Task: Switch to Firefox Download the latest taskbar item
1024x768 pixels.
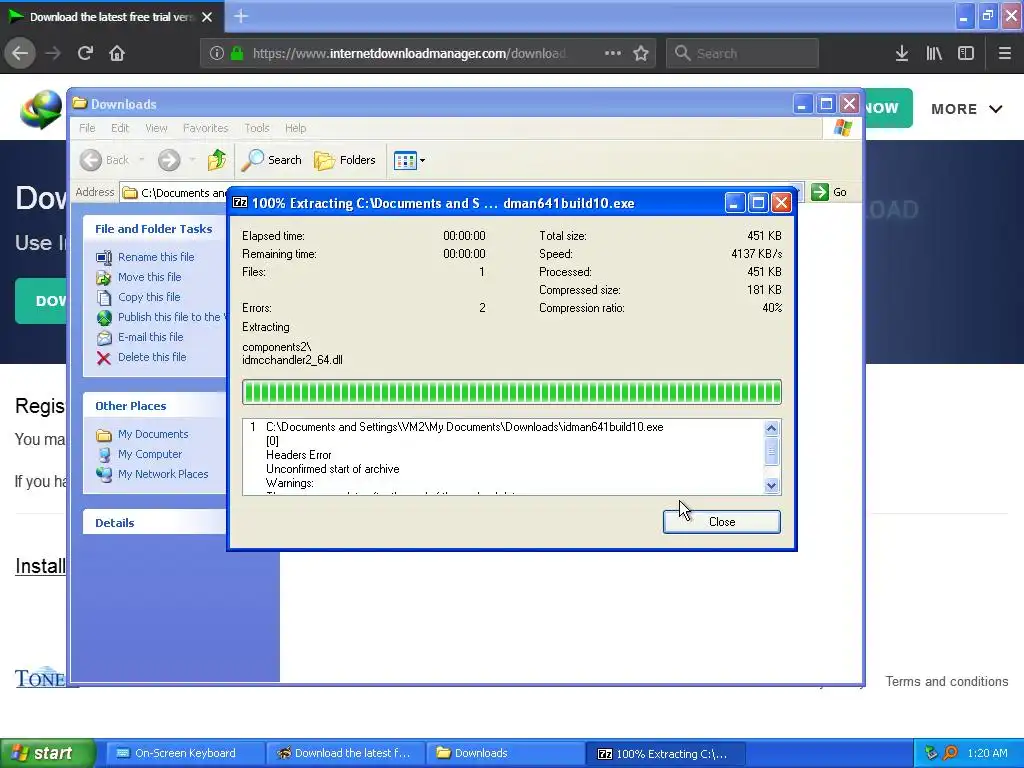Action: [x=345, y=753]
